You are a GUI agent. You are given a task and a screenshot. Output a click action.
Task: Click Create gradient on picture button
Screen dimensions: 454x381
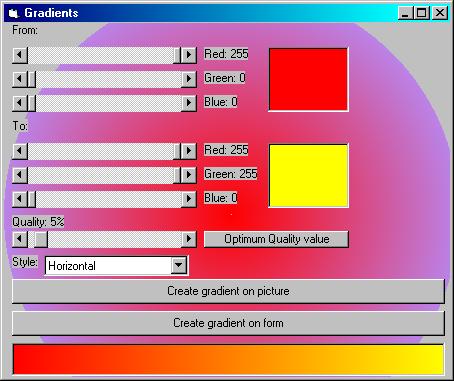228,291
